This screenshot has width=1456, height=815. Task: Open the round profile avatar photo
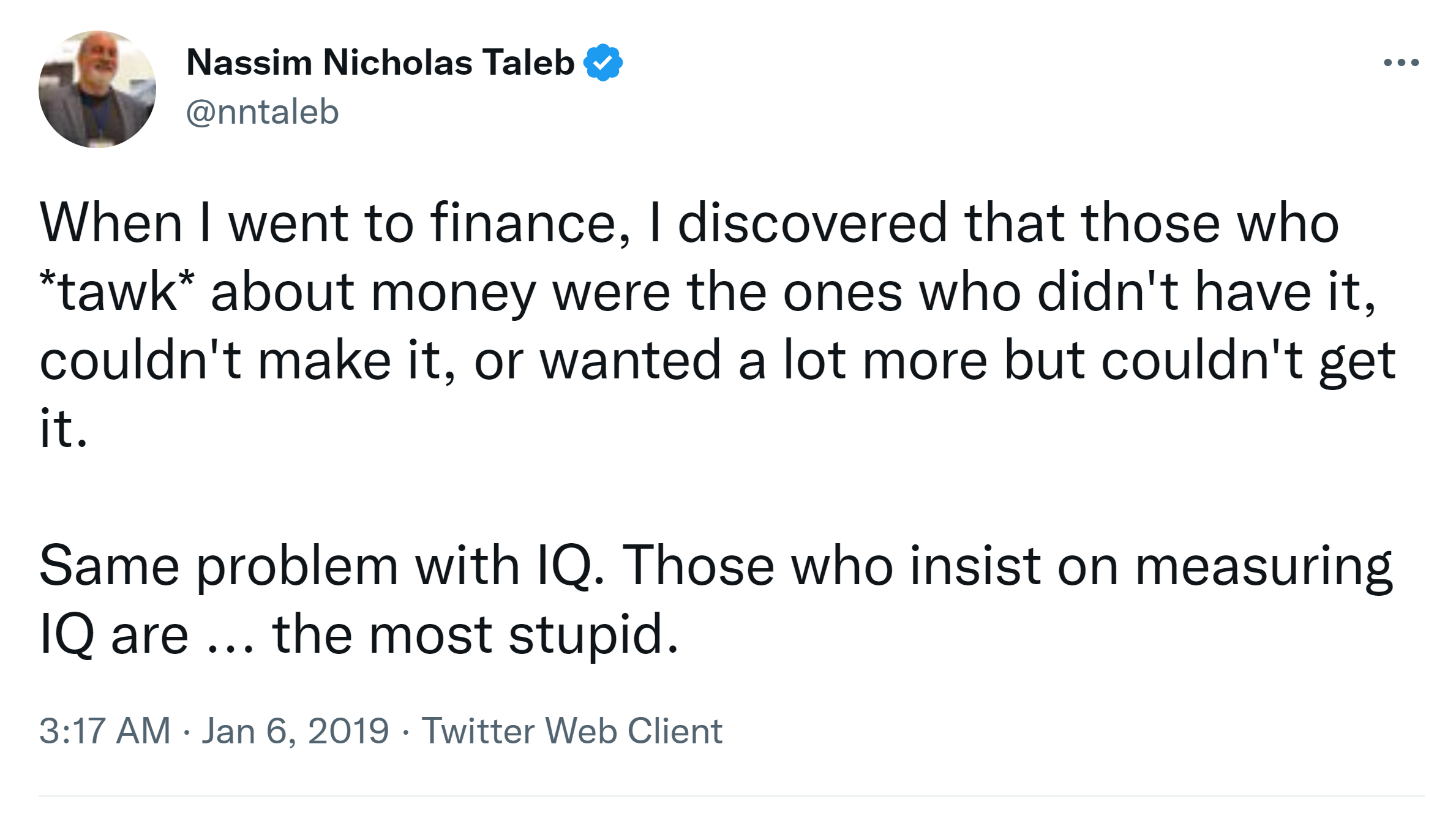point(97,89)
